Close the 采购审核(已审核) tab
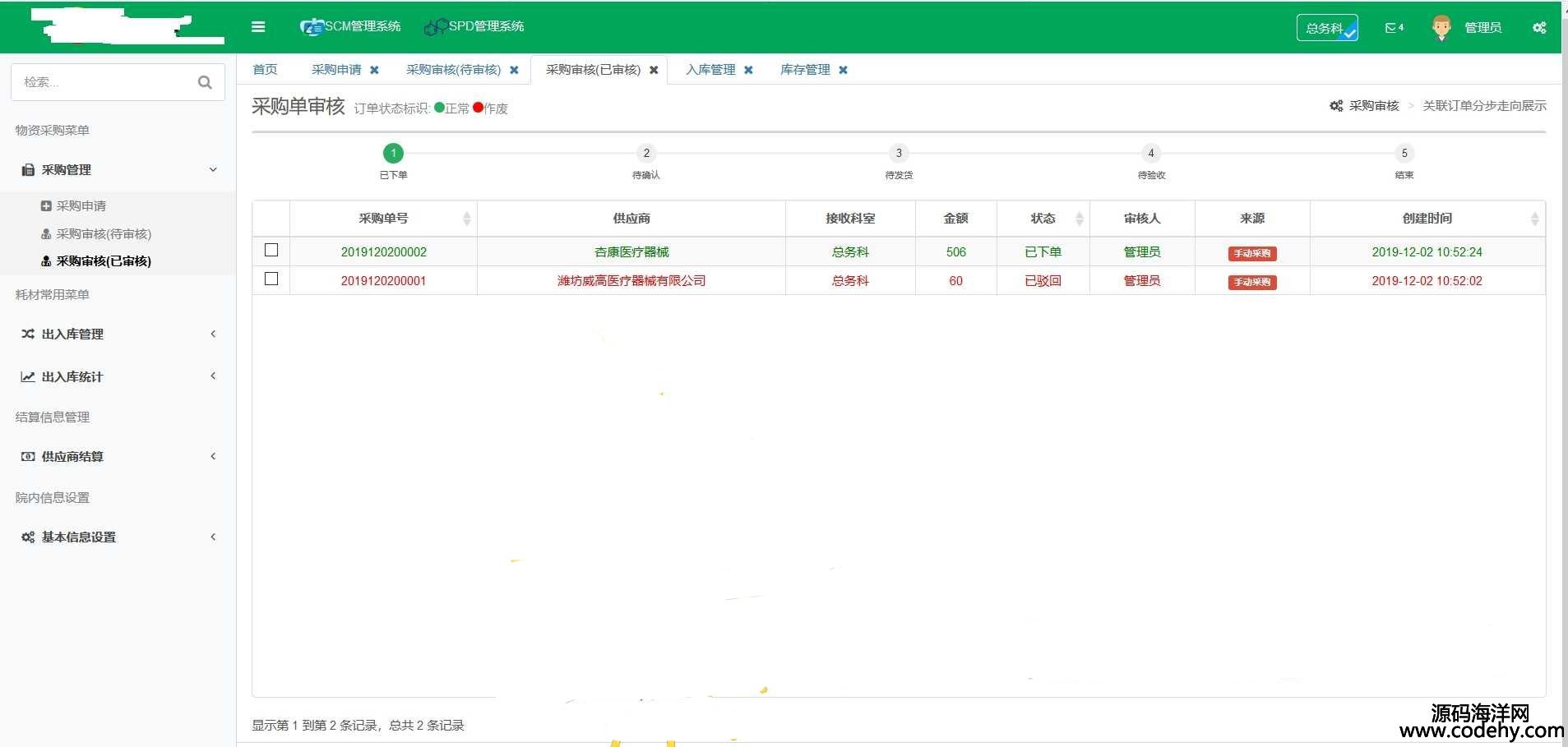 (654, 70)
